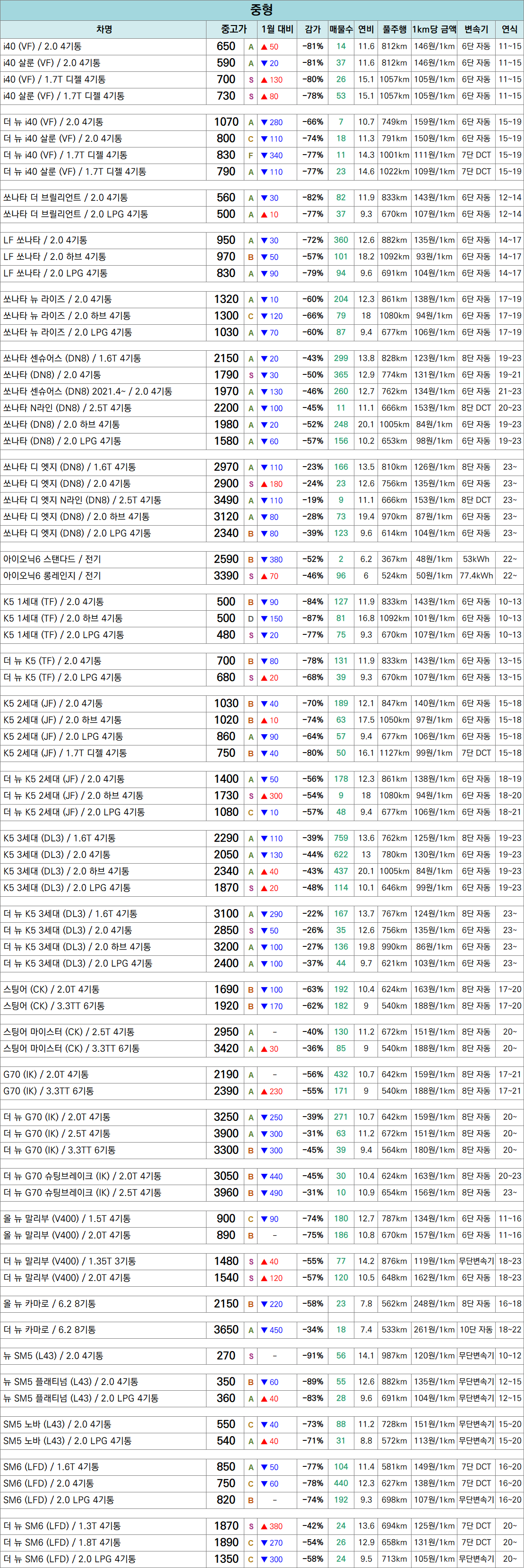Image resolution: width=524 pixels, height=1568 pixels.
Task: Open the LF 쏘나타 / 2.0 하브 4기통 entry
Action: [x=55, y=257]
